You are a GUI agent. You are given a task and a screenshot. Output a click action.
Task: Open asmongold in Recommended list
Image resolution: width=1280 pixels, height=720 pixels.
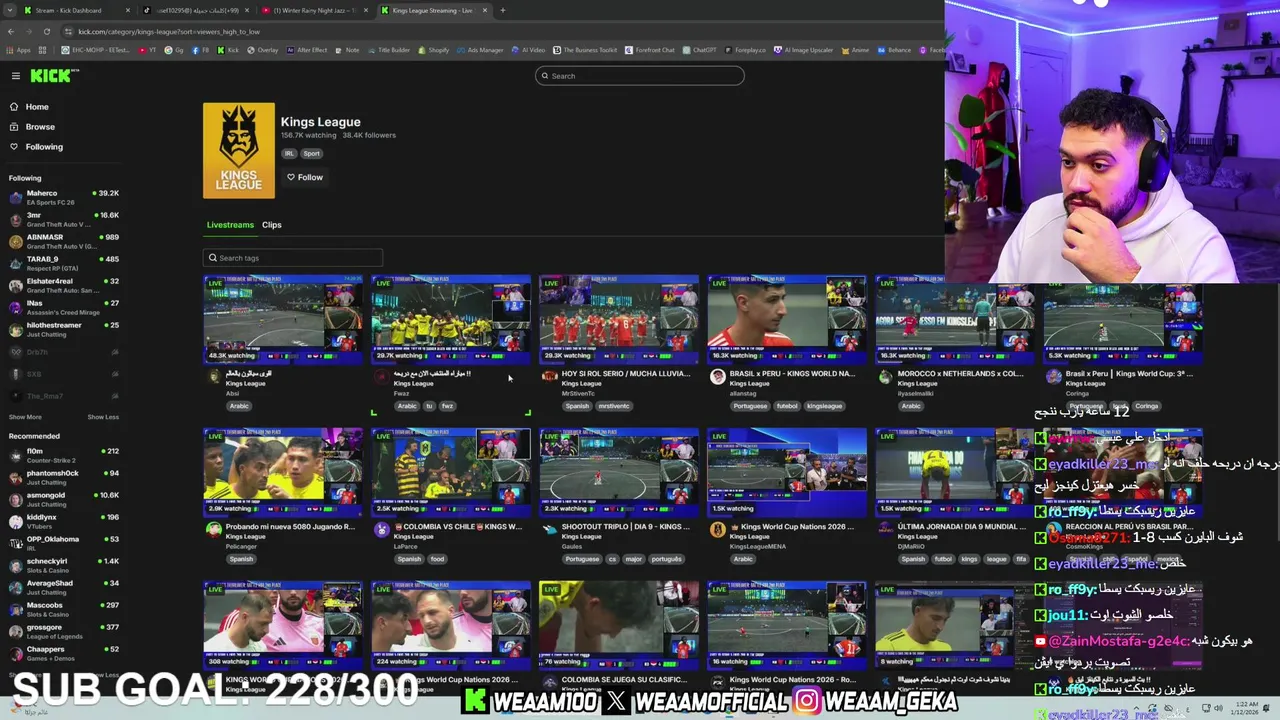(x=62, y=499)
